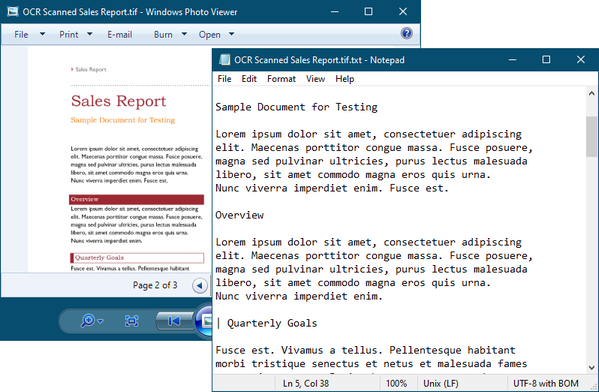Click the Actual size / fit to window button
599x392 pixels.
point(131,321)
